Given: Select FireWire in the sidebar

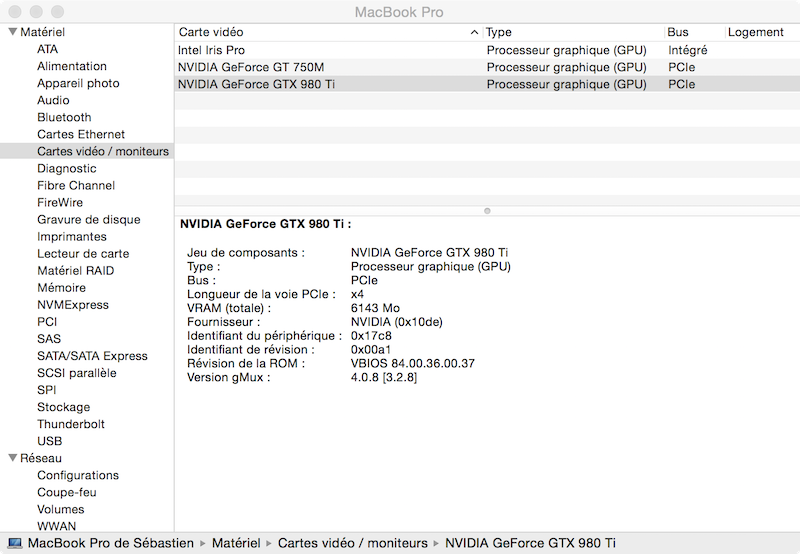Looking at the screenshot, I should pyautogui.click(x=60, y=203).
